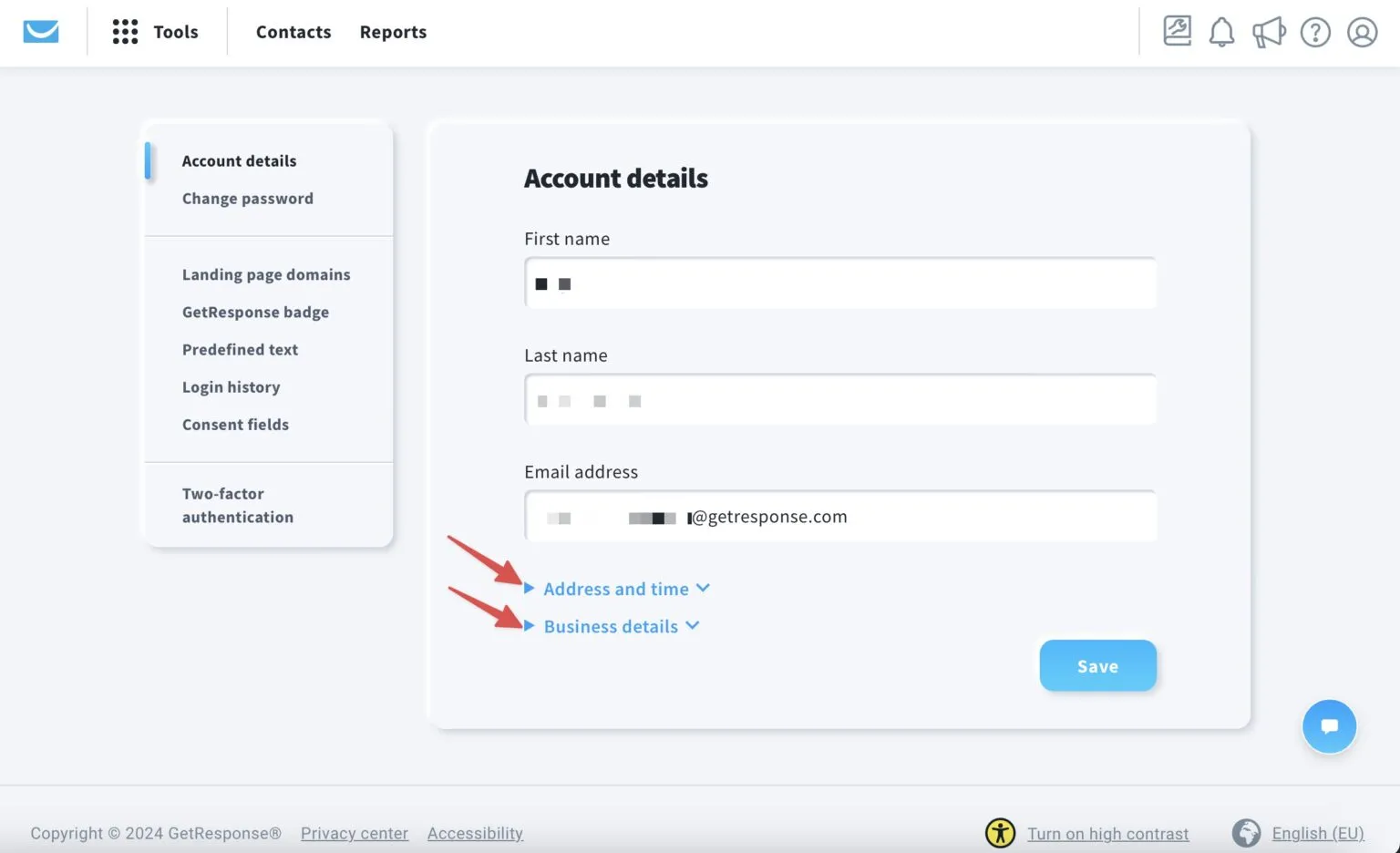The image size is (1400, 853).
Task: Select Change password in the sidebar
Action: click(x=247, y=198)
